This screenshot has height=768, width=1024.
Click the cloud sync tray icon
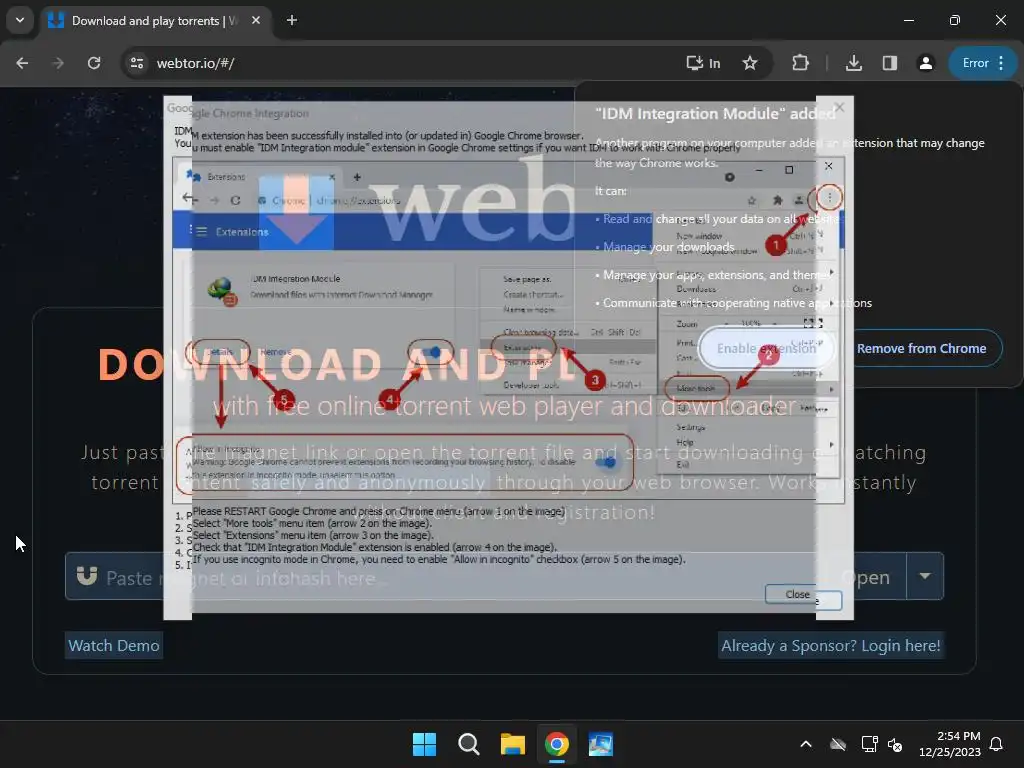click(838, 744)
